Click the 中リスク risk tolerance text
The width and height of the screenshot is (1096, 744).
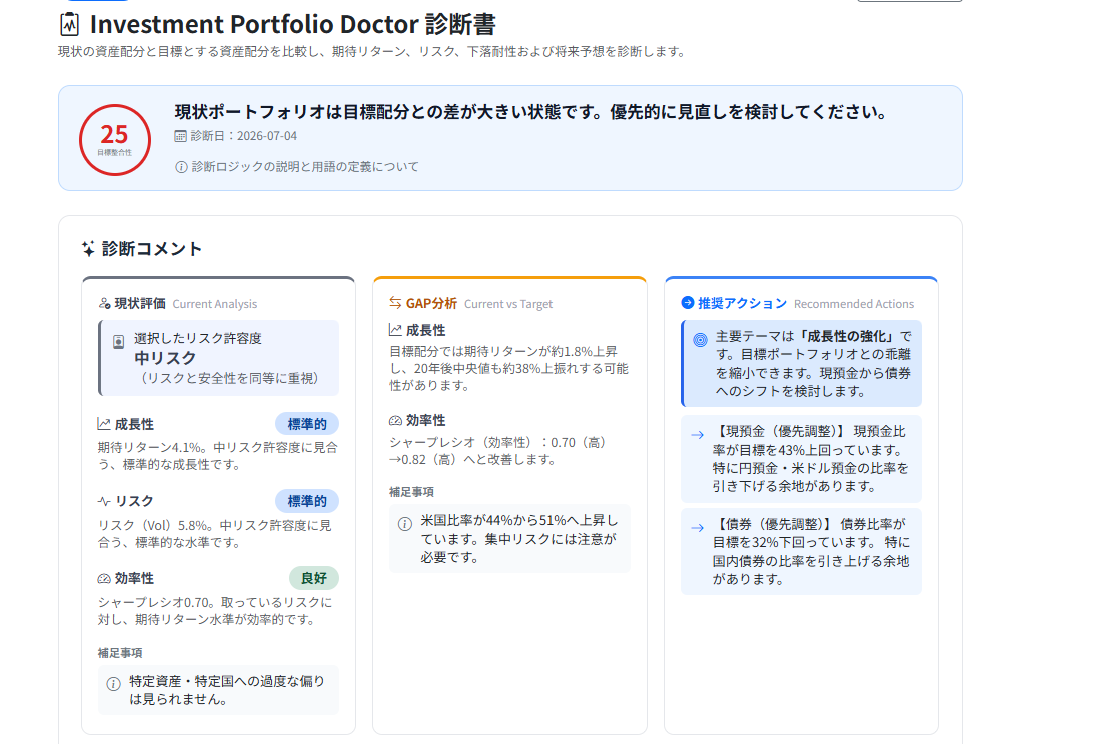coord(166,358)
